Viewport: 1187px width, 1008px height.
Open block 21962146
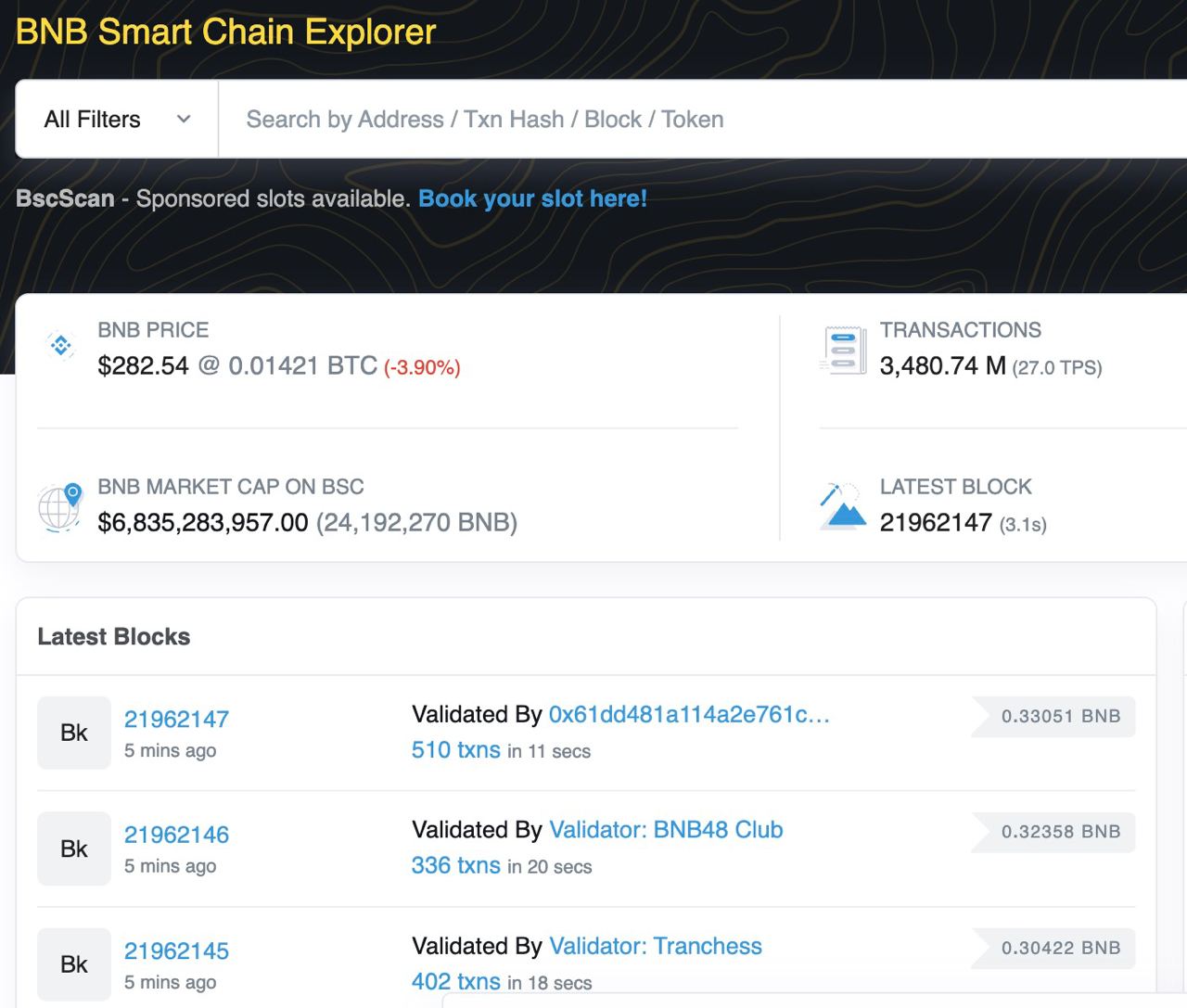(x=176, y=835)
